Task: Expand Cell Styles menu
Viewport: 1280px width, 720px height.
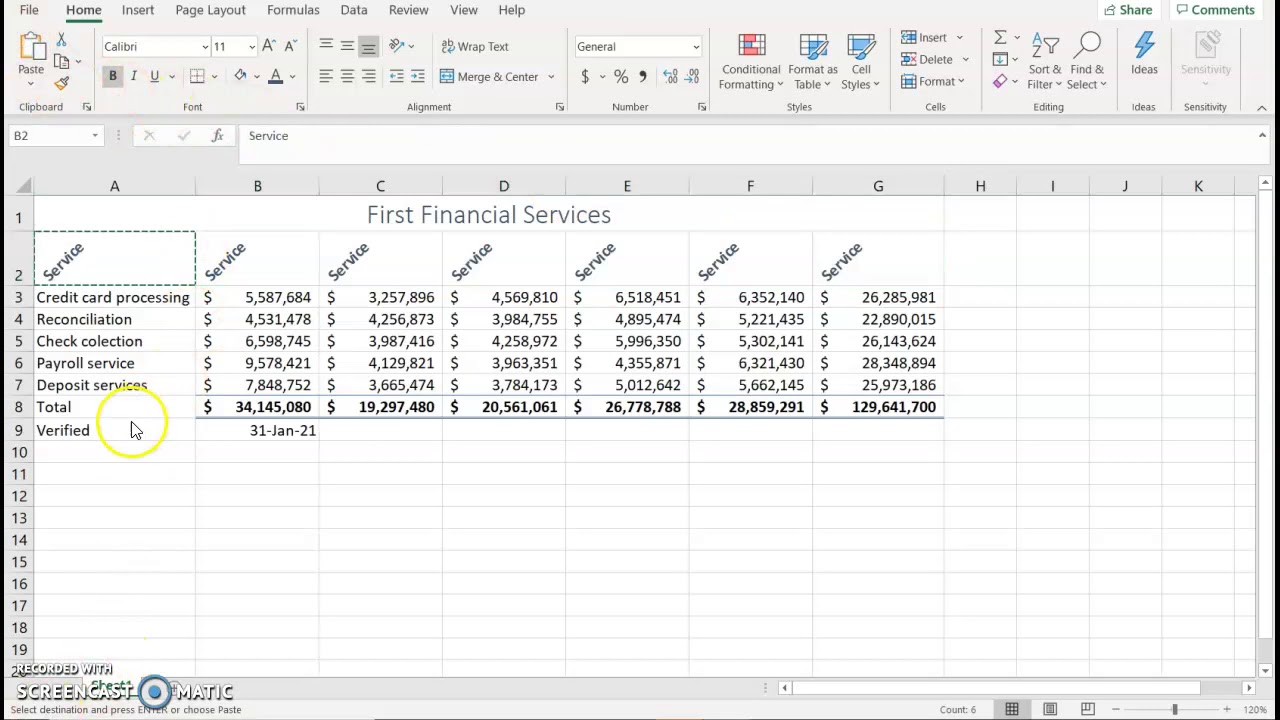Action: click(861, 62)
